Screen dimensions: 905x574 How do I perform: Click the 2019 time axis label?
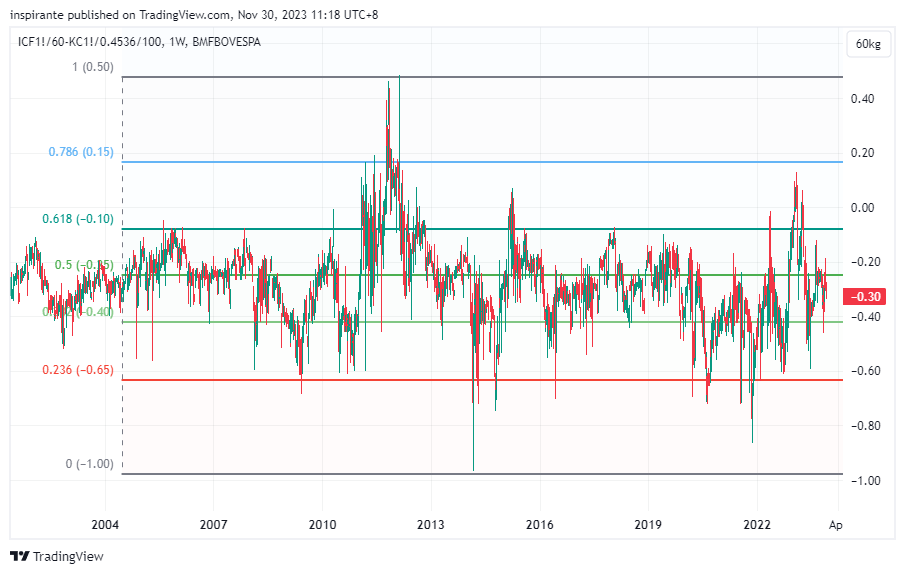point(648,524)
